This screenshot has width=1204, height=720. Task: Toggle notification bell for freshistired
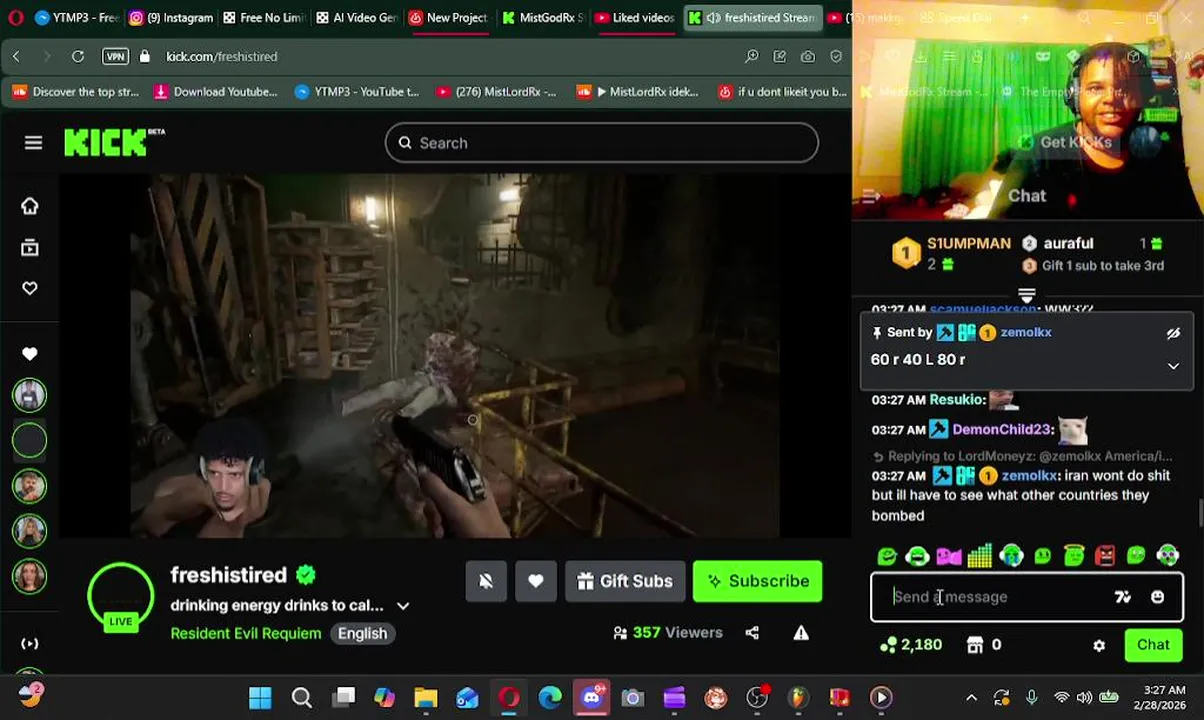(x=486, y=581)
